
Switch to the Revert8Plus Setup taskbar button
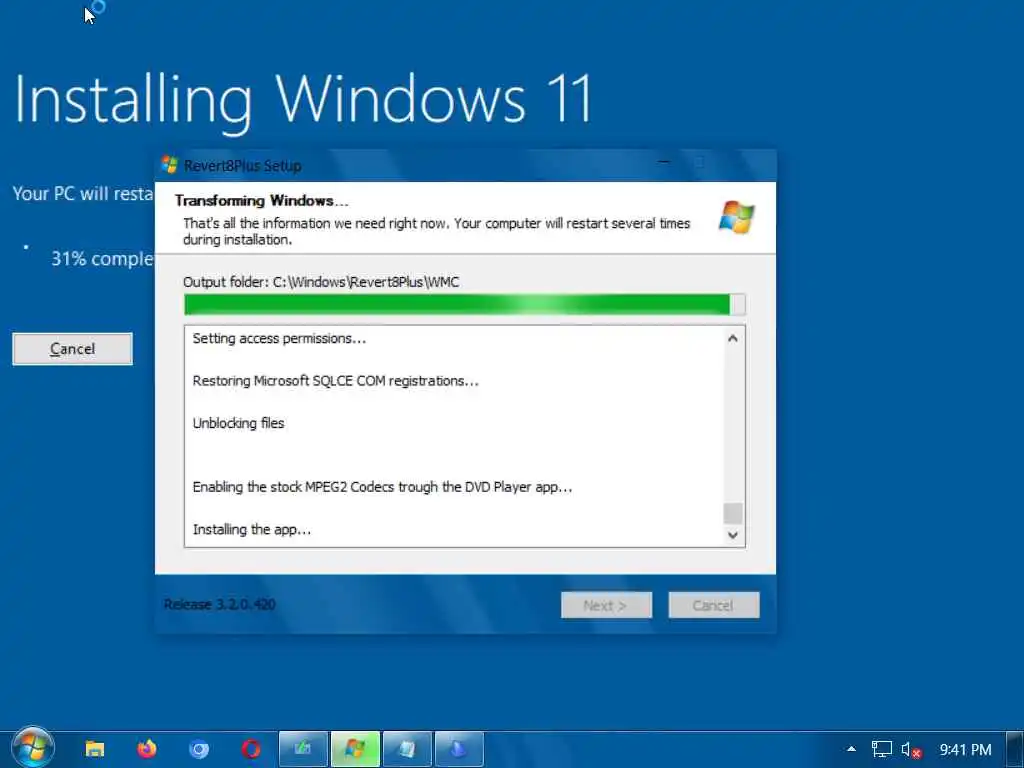[x=355, y=749]
